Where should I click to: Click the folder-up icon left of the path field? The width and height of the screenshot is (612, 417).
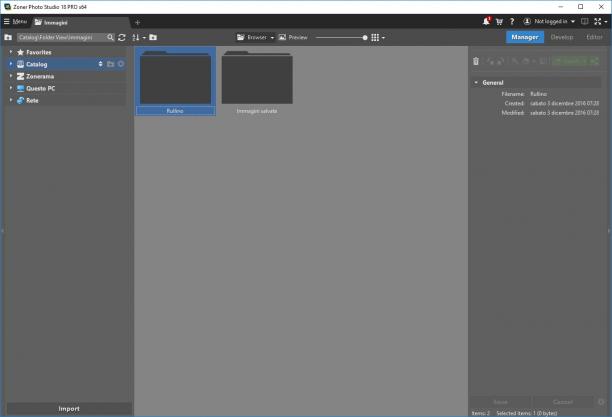click(x=8, y=37)
